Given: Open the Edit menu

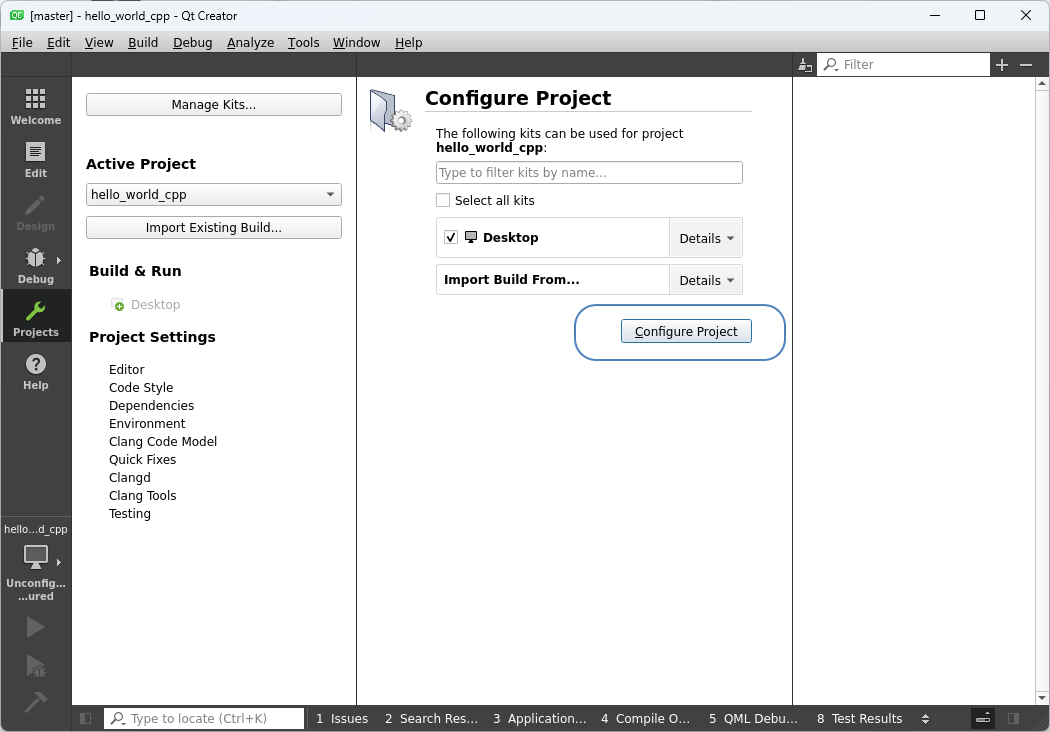Looking at the screenshot, I should coord(58,42).
